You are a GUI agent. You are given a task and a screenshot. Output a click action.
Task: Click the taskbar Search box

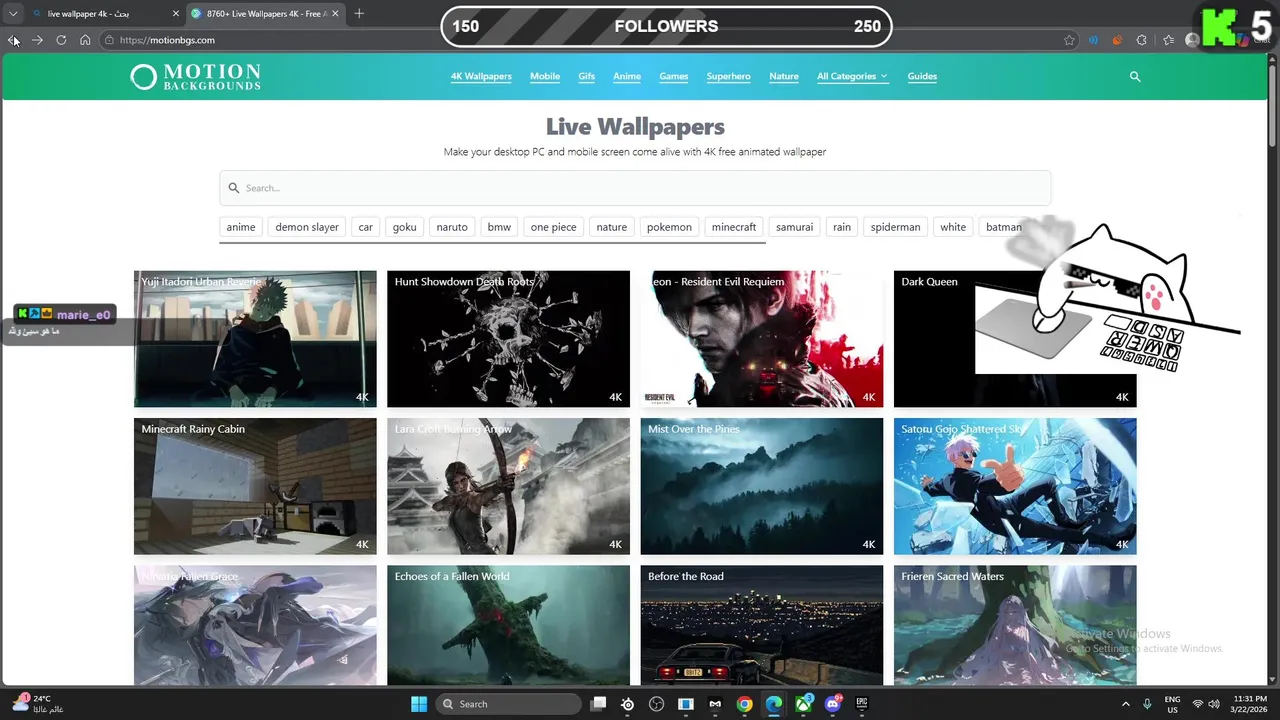508,704
